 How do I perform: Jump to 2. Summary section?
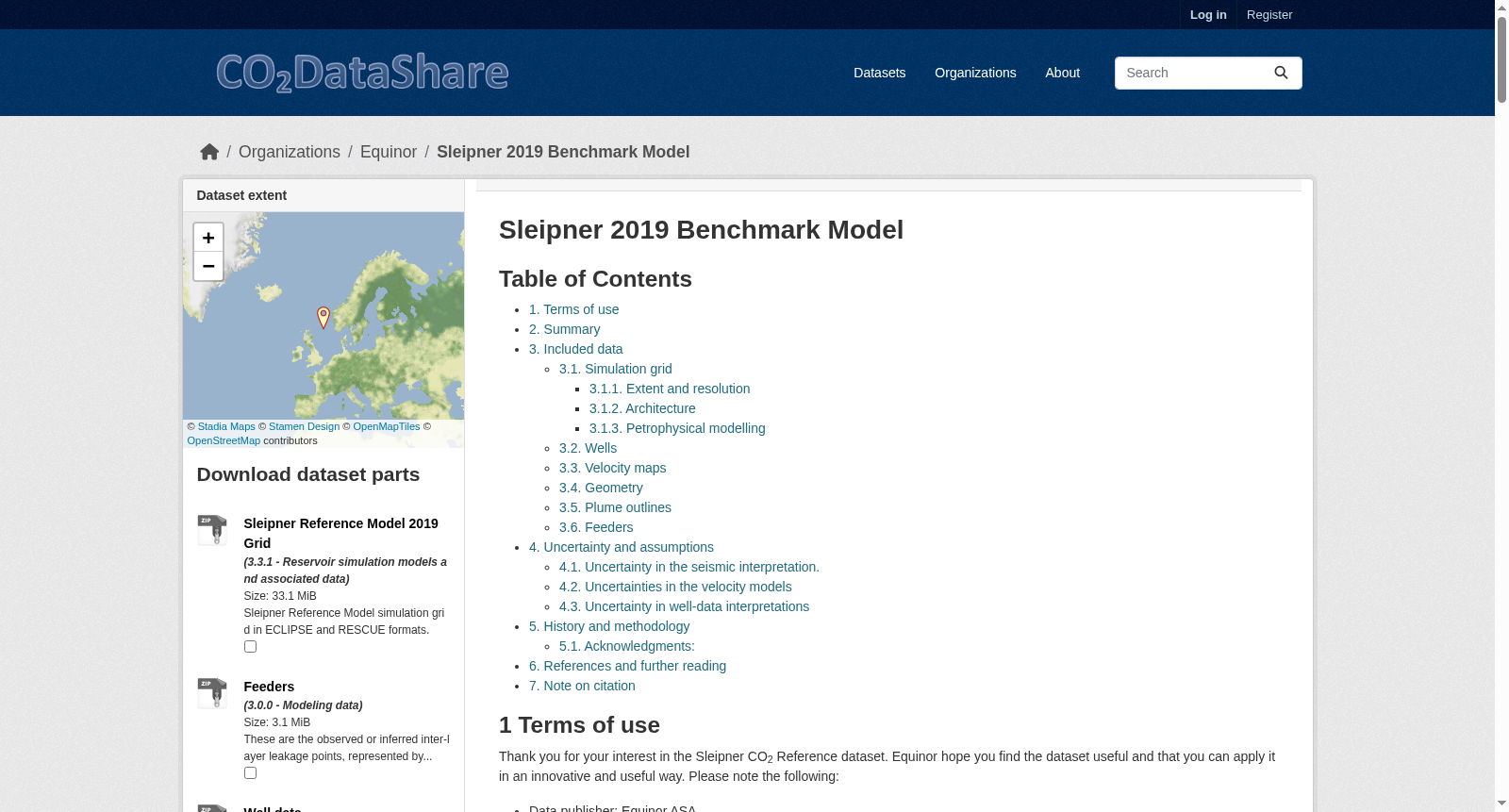click(x=564, y=329)
